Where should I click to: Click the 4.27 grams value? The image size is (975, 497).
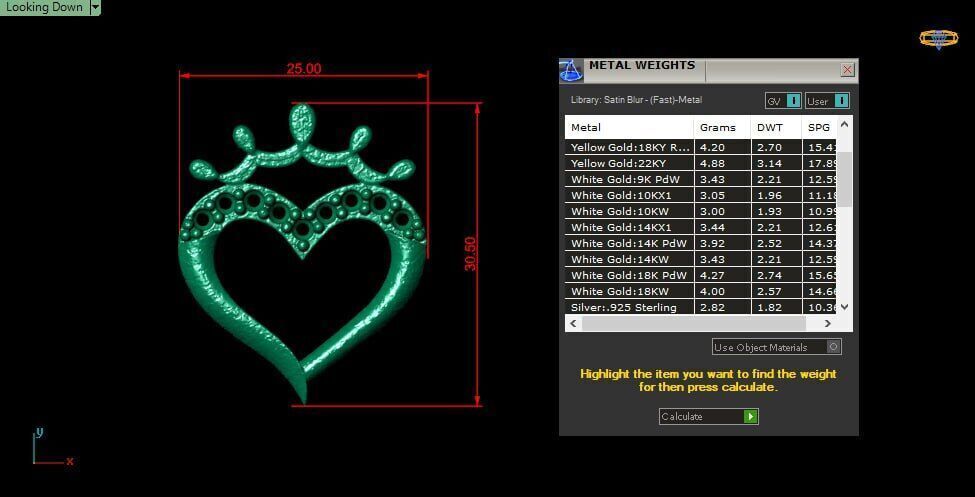pos(712,276)
